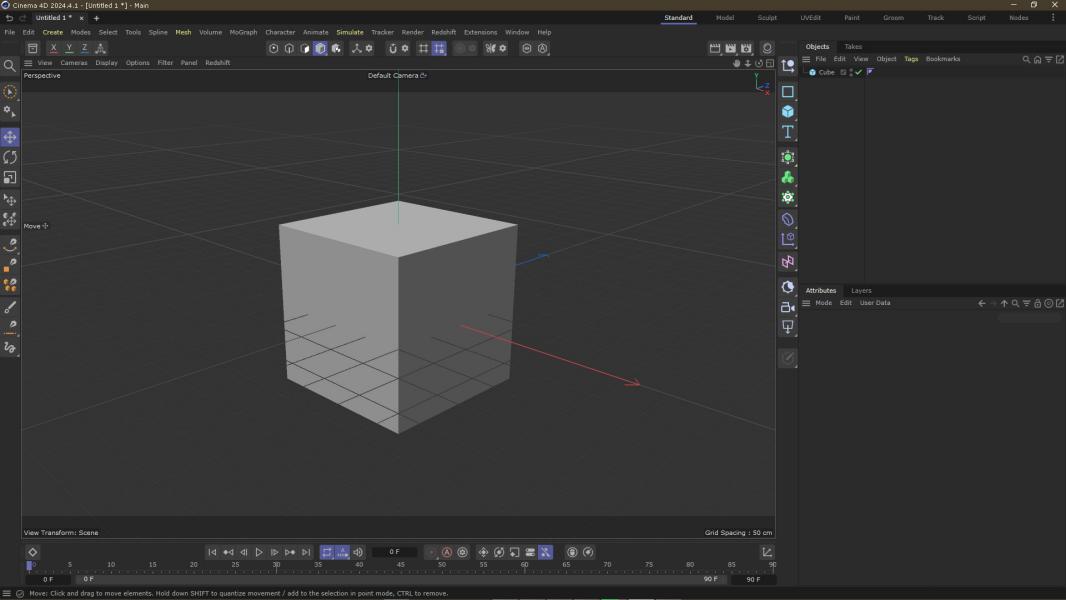Open the Simulate menu
This screenshot has width=1066, height=600.
pos(349,32)
